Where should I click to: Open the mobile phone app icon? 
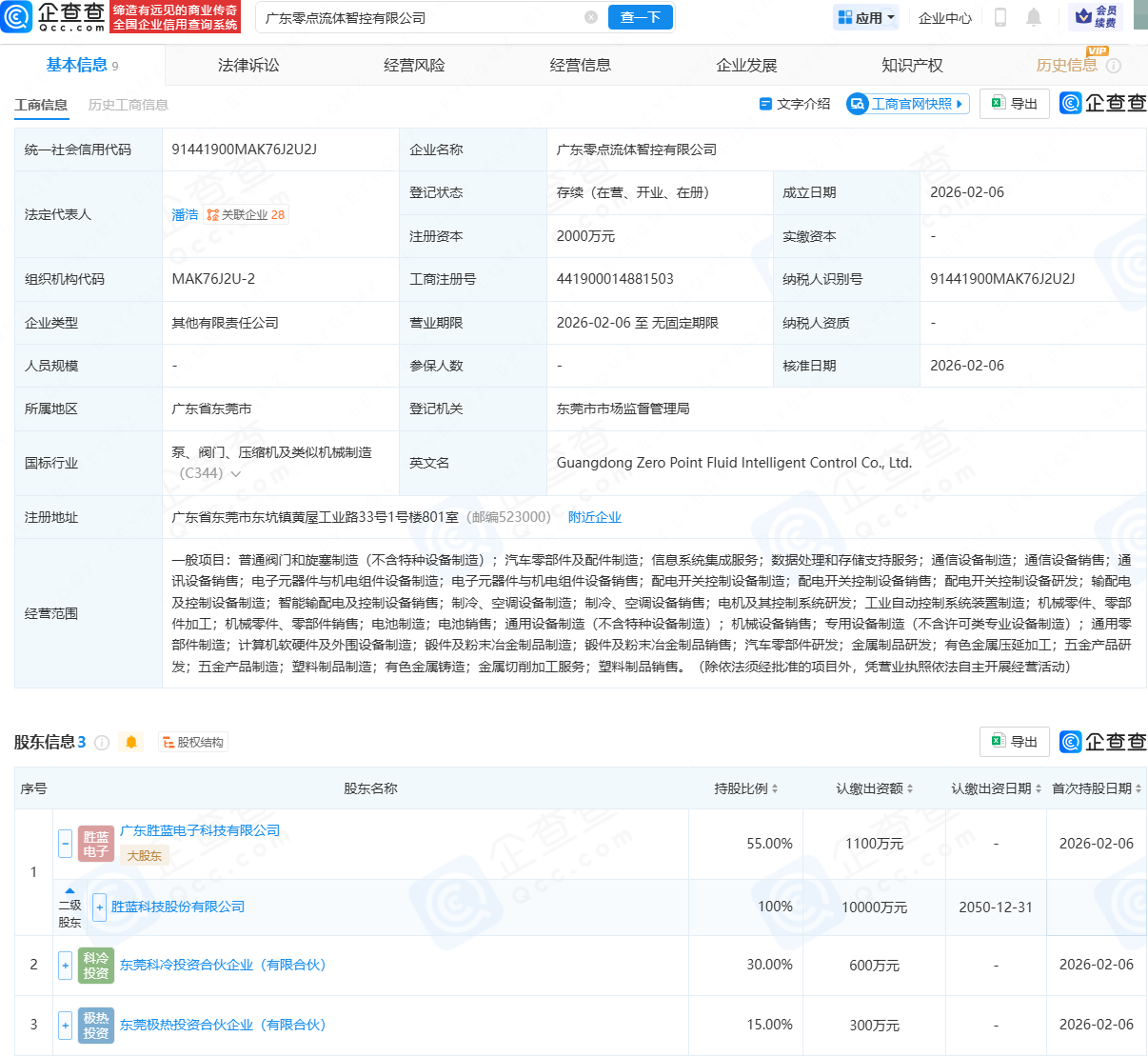pos(1000,17)
